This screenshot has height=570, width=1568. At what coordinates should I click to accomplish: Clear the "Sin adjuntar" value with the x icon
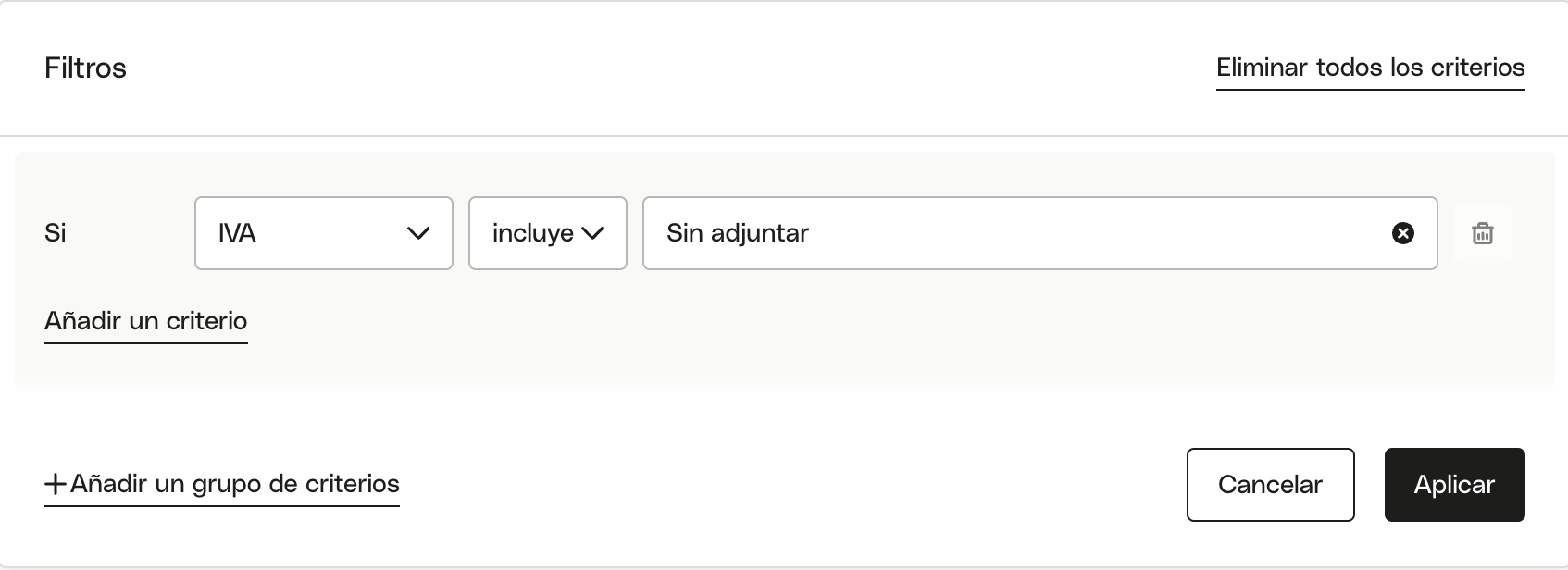tap(1402, 233)
